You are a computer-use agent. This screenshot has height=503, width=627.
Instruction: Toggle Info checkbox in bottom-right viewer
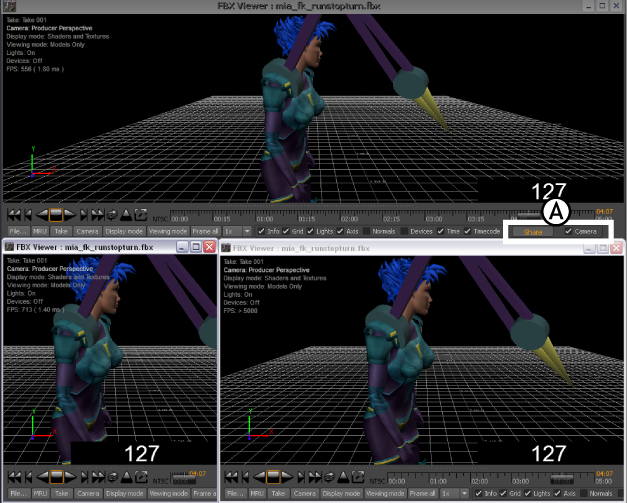[478, 493]
